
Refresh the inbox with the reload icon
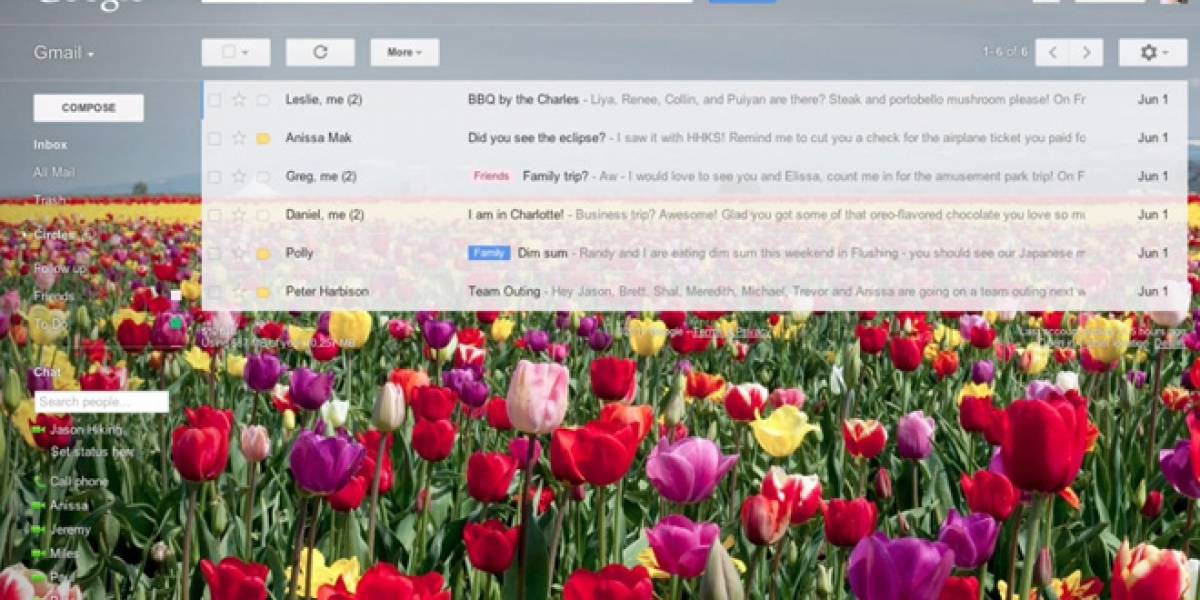click(x=320, y=52)
